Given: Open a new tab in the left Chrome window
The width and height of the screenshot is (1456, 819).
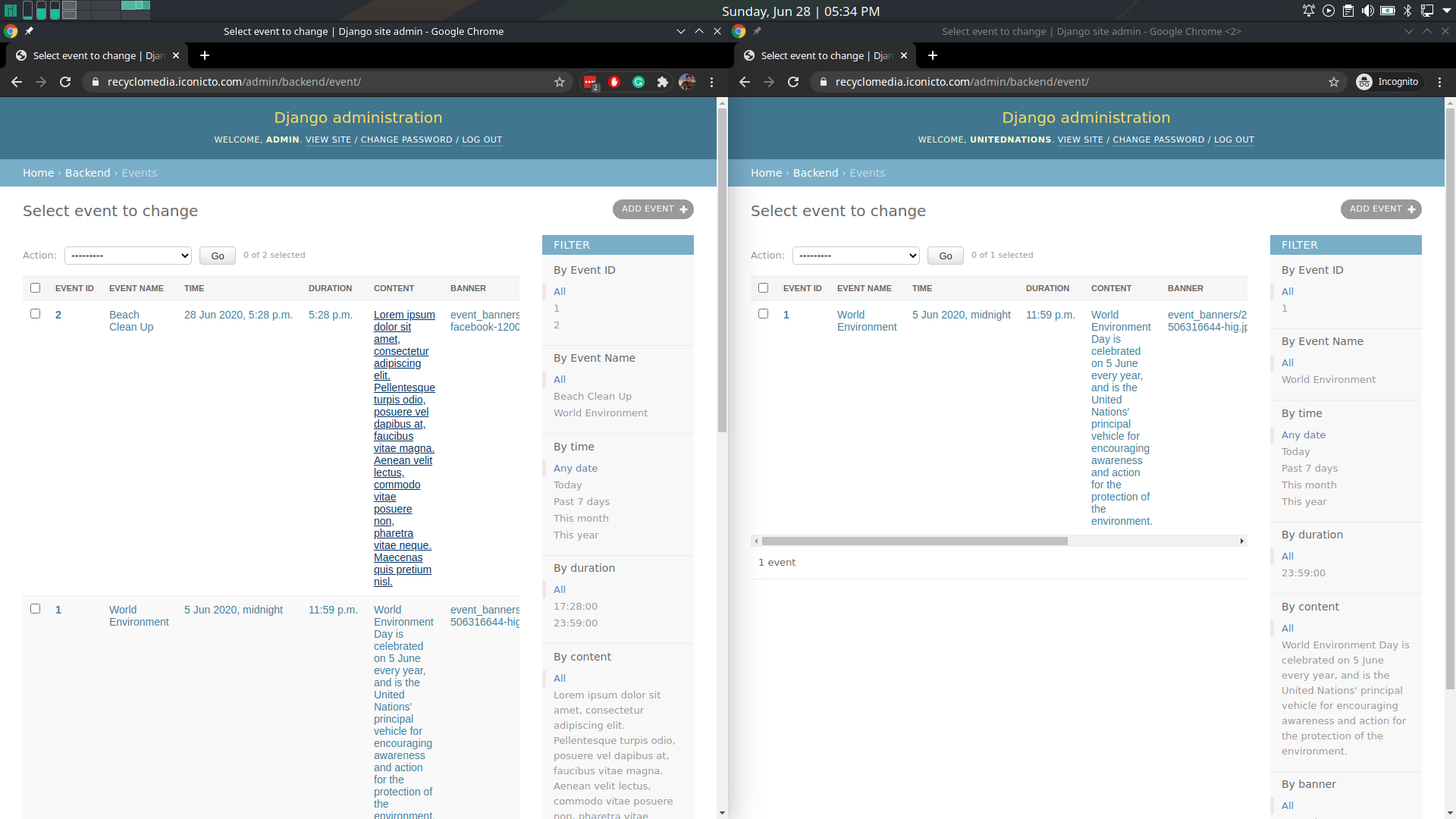Looking at the screenshot, I should click(205, 55).
